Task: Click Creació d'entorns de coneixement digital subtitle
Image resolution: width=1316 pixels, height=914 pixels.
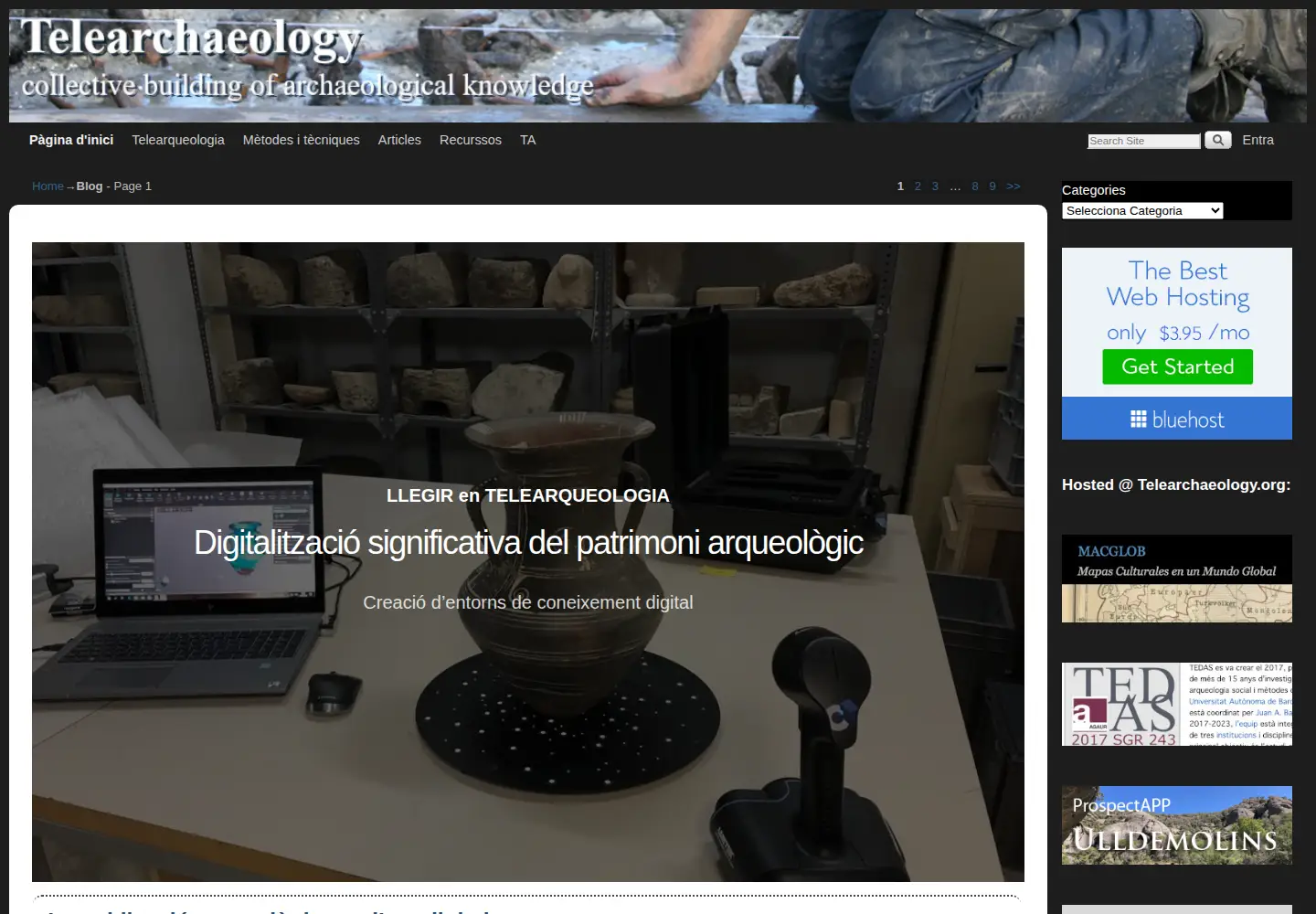Action: coord(528,602)
